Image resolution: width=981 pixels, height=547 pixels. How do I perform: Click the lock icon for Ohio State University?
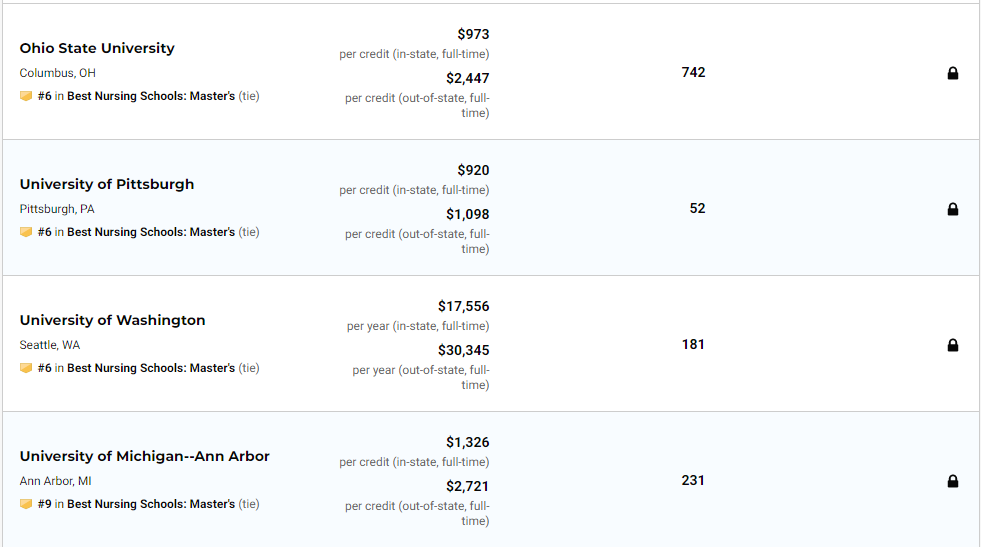(952, 73)
